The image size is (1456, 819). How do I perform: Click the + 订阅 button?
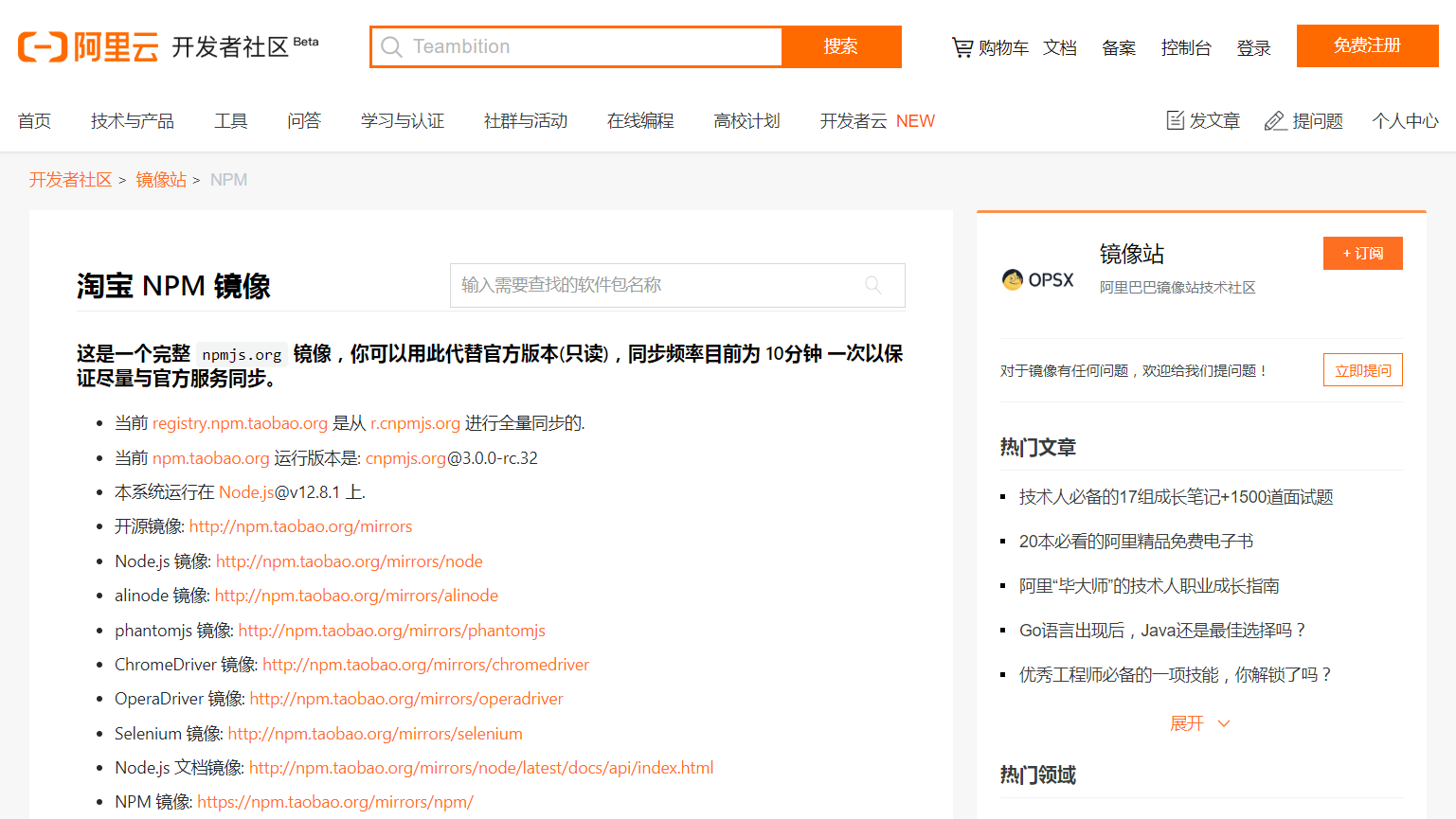point(1362,253)
